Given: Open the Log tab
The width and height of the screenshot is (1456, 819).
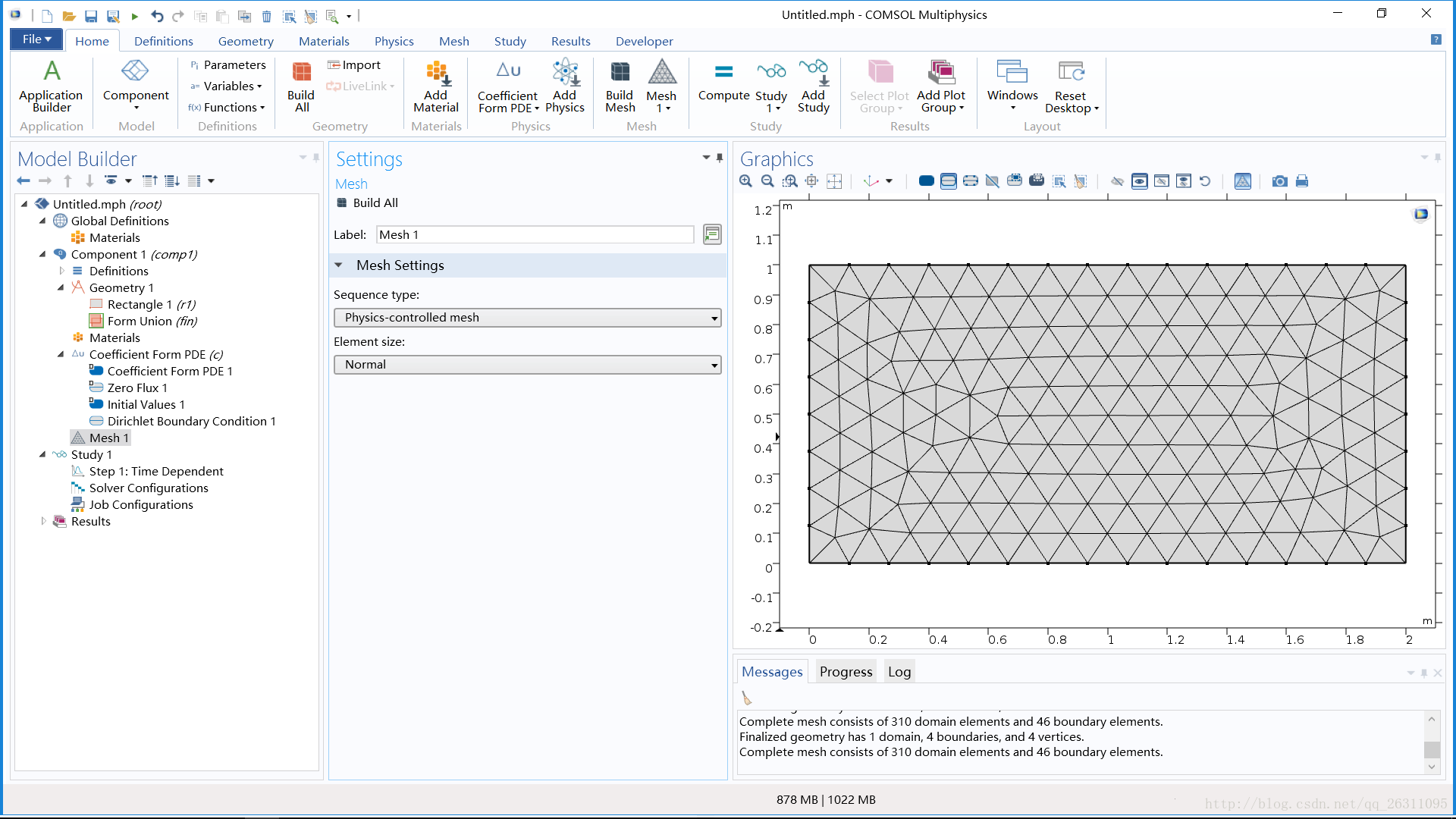Looking at the screenshot, I should pyautogui.click(x=899, y=671).
